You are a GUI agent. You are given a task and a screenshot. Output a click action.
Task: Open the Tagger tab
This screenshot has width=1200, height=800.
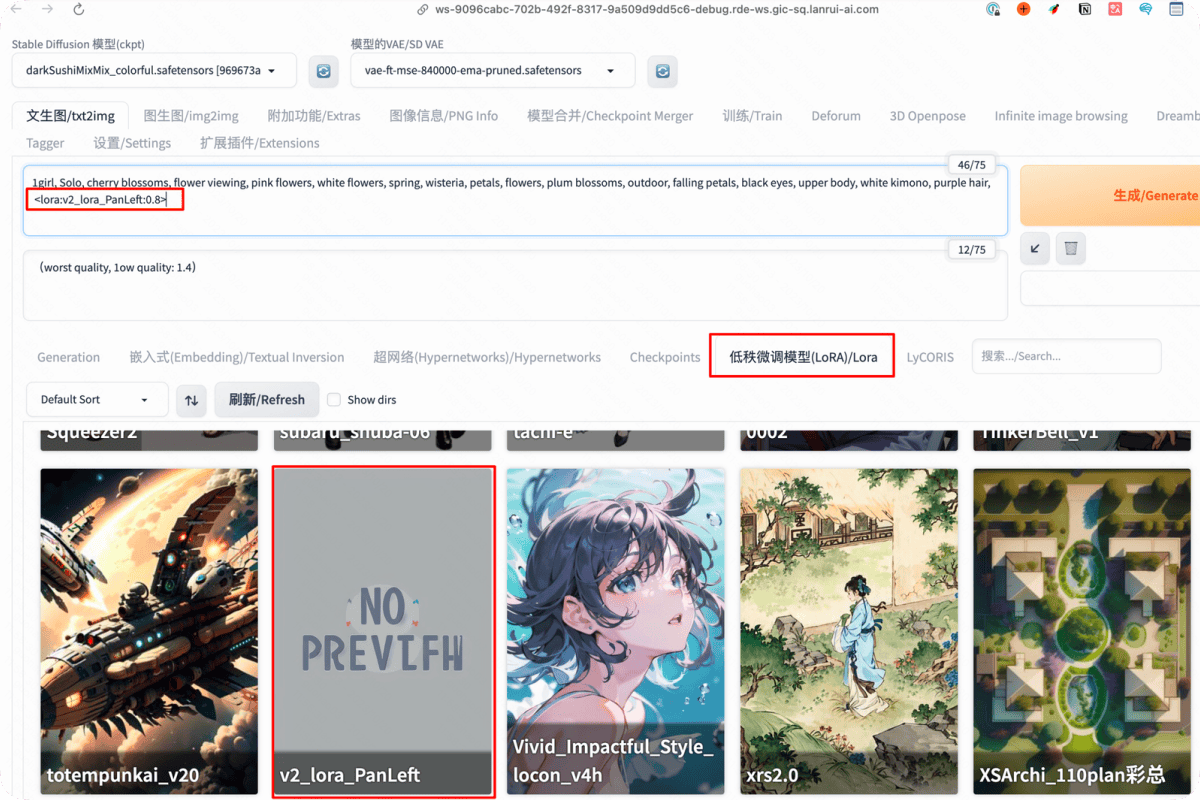(45, 143)
